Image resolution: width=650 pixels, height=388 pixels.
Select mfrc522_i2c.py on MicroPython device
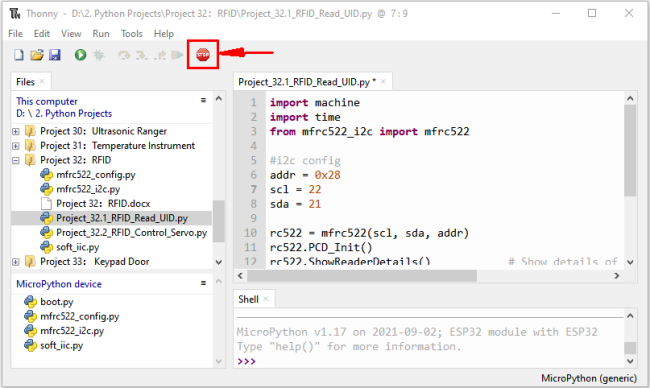[72, 331]
